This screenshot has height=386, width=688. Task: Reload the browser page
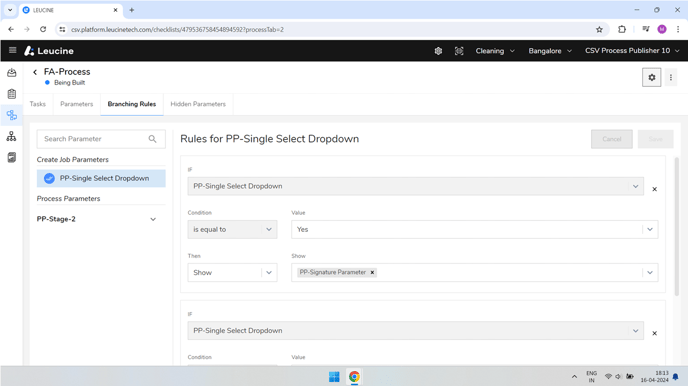click(43, 29)
